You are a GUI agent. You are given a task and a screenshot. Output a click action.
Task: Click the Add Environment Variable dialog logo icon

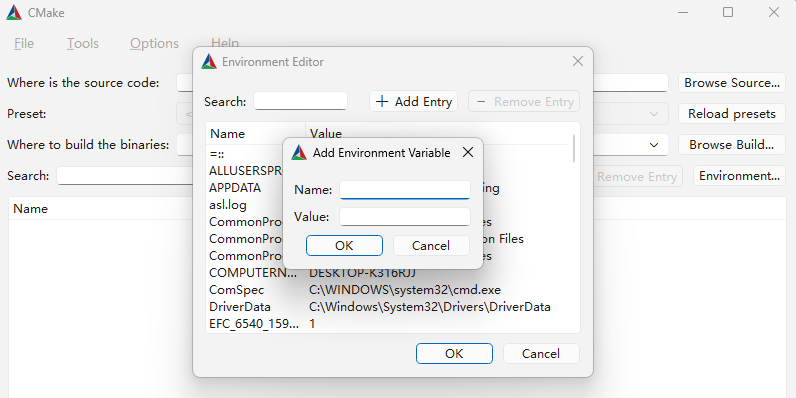(x=299, y=152)
